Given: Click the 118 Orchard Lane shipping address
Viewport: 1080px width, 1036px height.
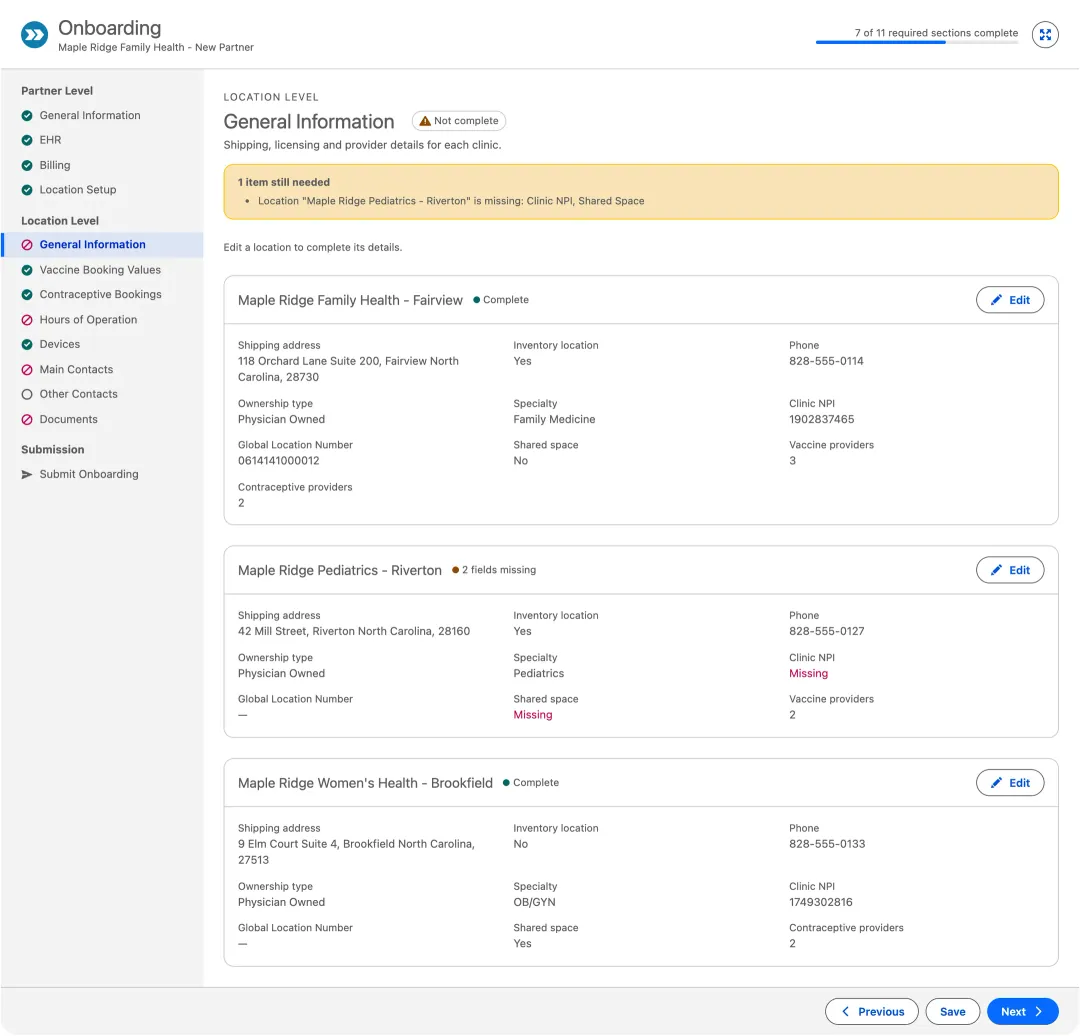Looking at the screenshot, I should click(x=348, y=369).
